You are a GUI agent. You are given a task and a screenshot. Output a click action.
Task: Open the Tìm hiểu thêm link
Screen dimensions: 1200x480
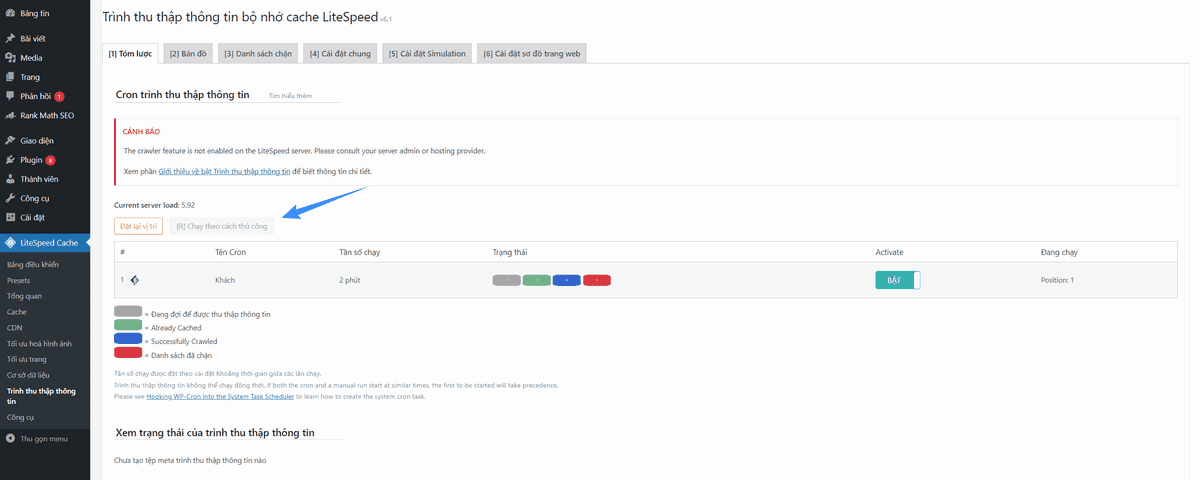point(291,96)
